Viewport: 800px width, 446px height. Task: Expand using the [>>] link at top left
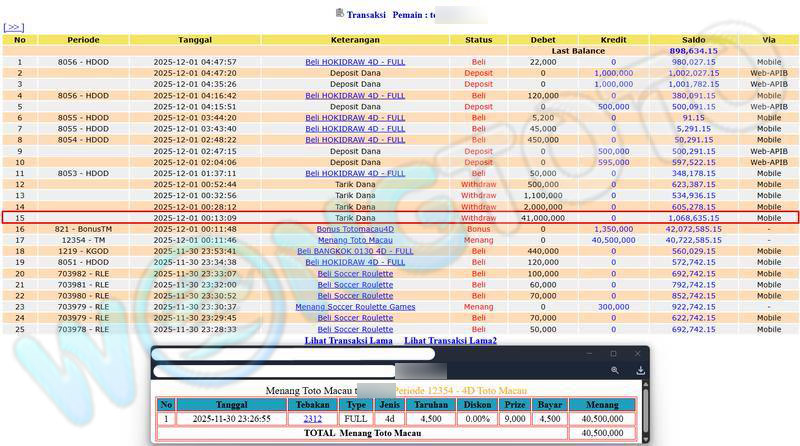(14, 27)
